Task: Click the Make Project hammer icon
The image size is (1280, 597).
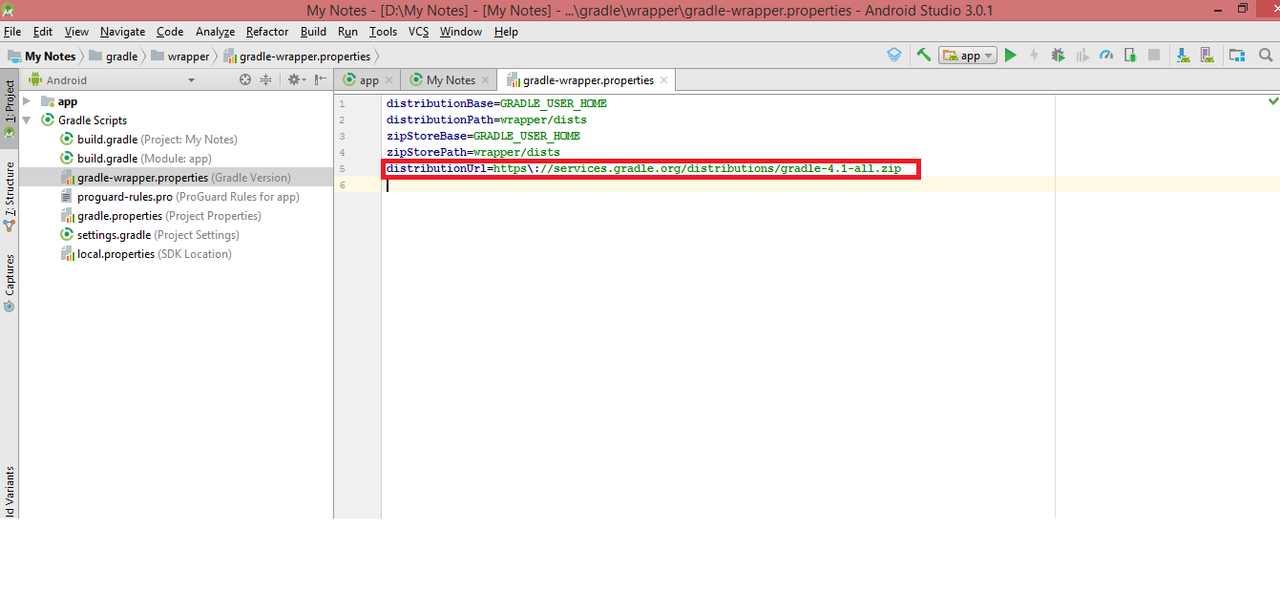Action: point(923,56)
